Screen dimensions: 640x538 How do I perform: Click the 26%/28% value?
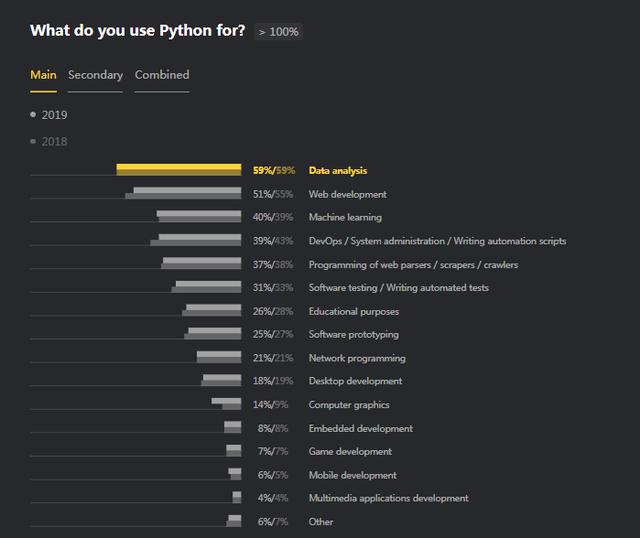tap(273, 311)
